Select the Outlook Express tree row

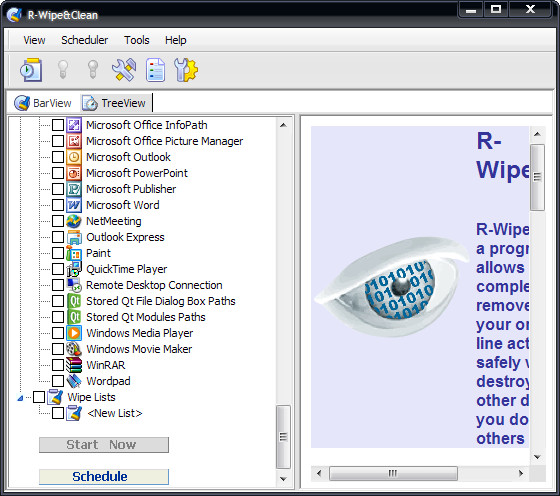coord(125,237)
